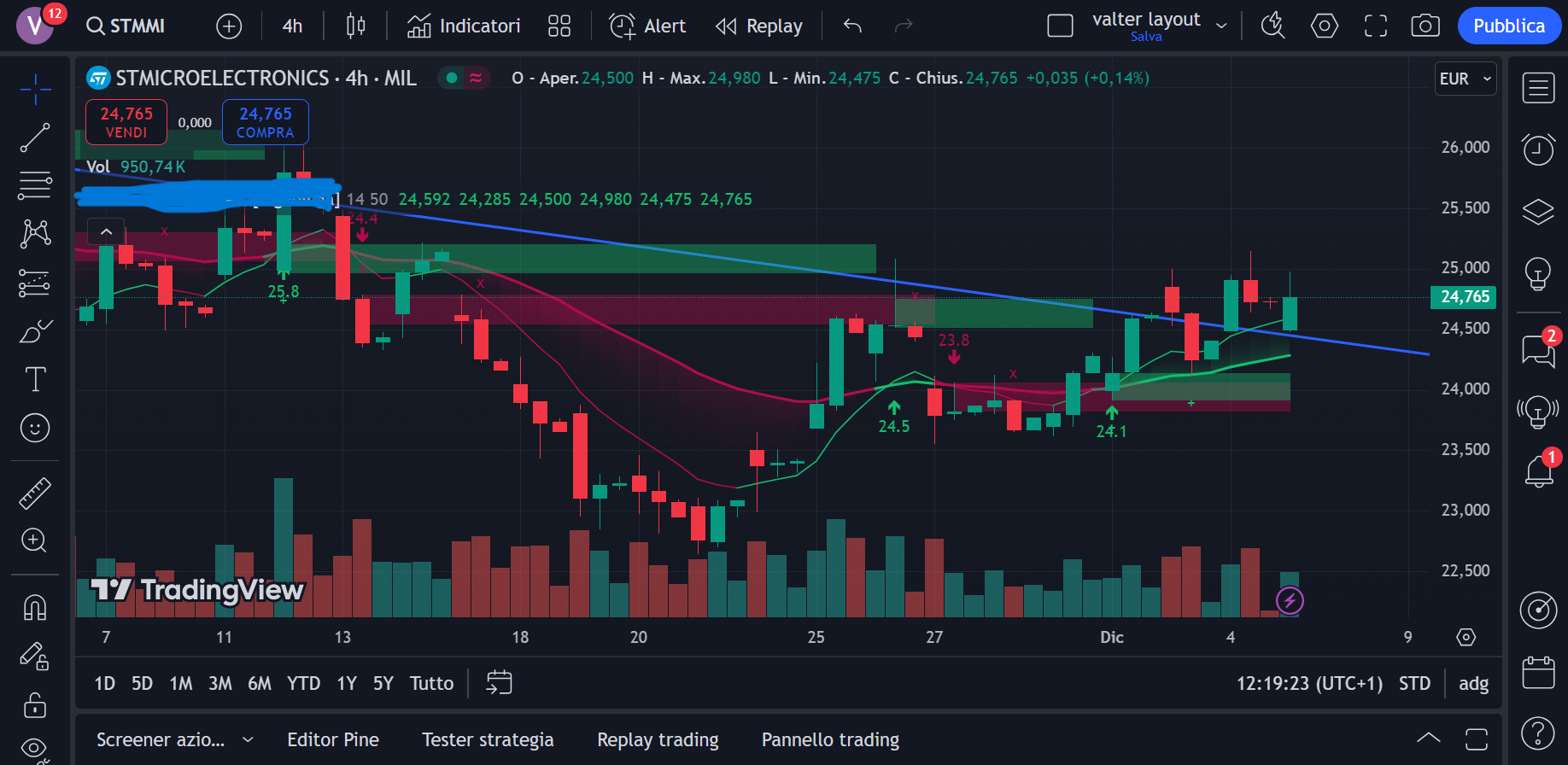Screen dimensions: 1568x765
Task: Select the brush drawing tool
Action: 35,331
